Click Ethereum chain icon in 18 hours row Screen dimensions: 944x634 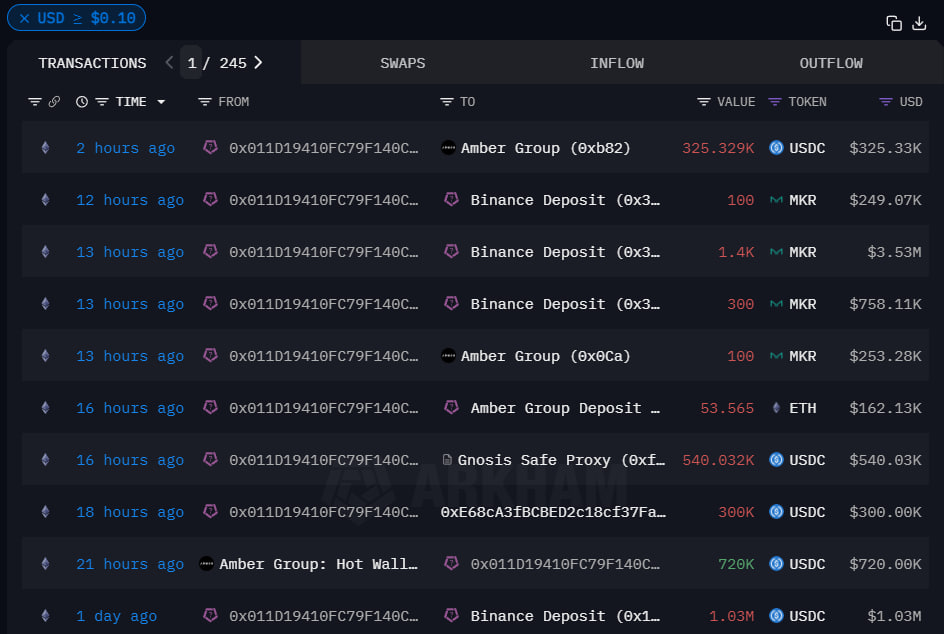(x=45, y=511)
